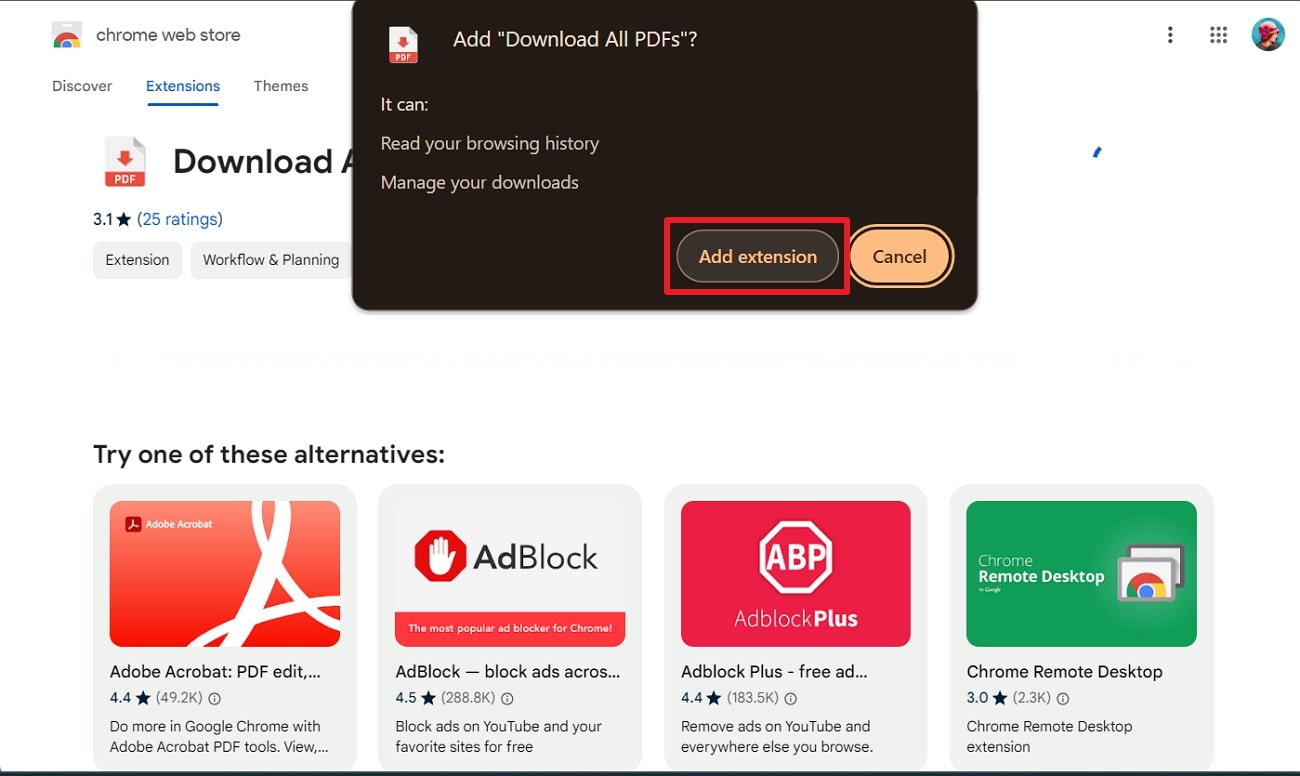The width and height of the screenshot is (1300, 776).
Task: Click 'Chrome Remote Desktop extension' description text
Action: 1050,737
